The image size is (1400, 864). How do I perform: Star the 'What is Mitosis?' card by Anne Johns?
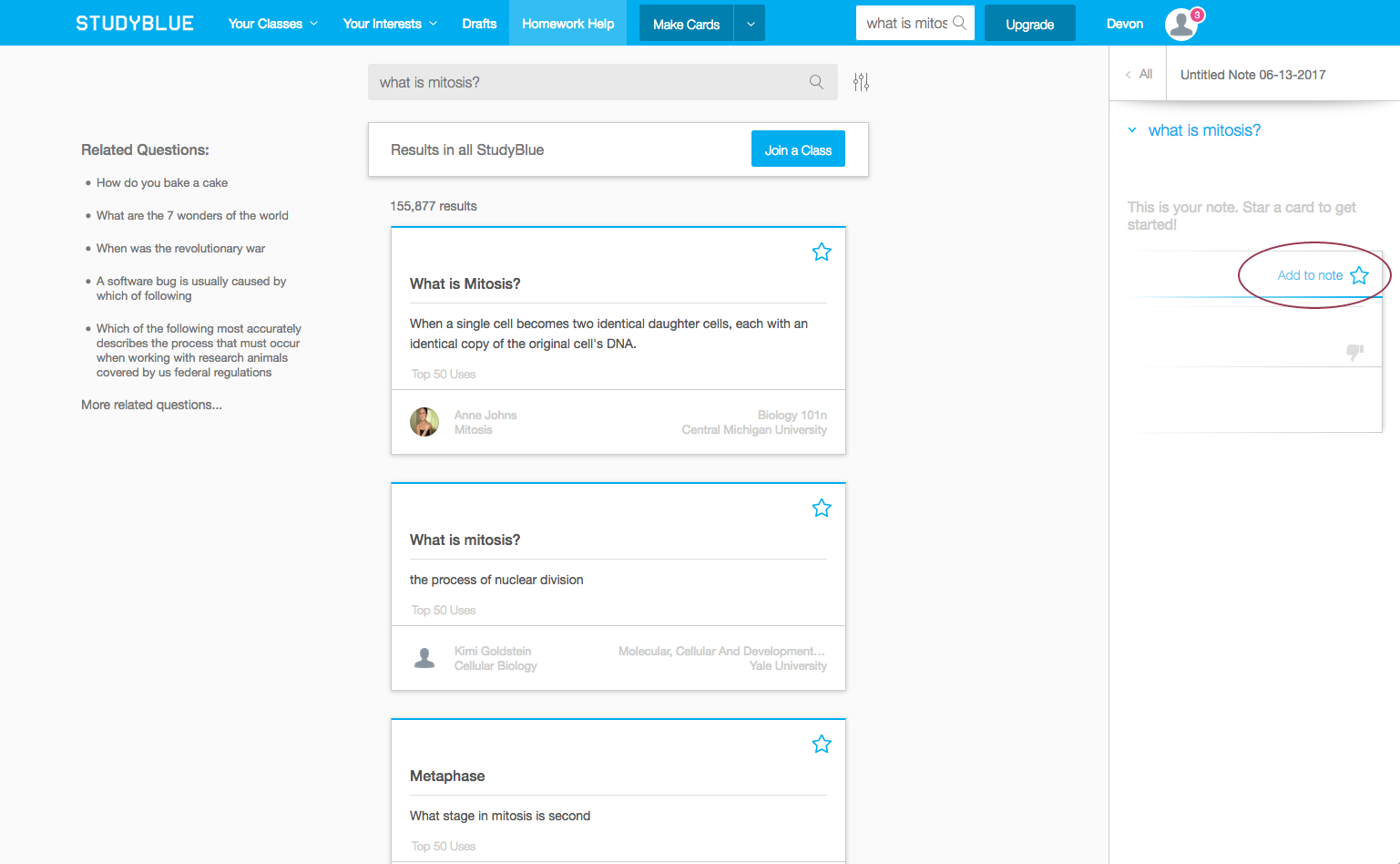point(822,252)
